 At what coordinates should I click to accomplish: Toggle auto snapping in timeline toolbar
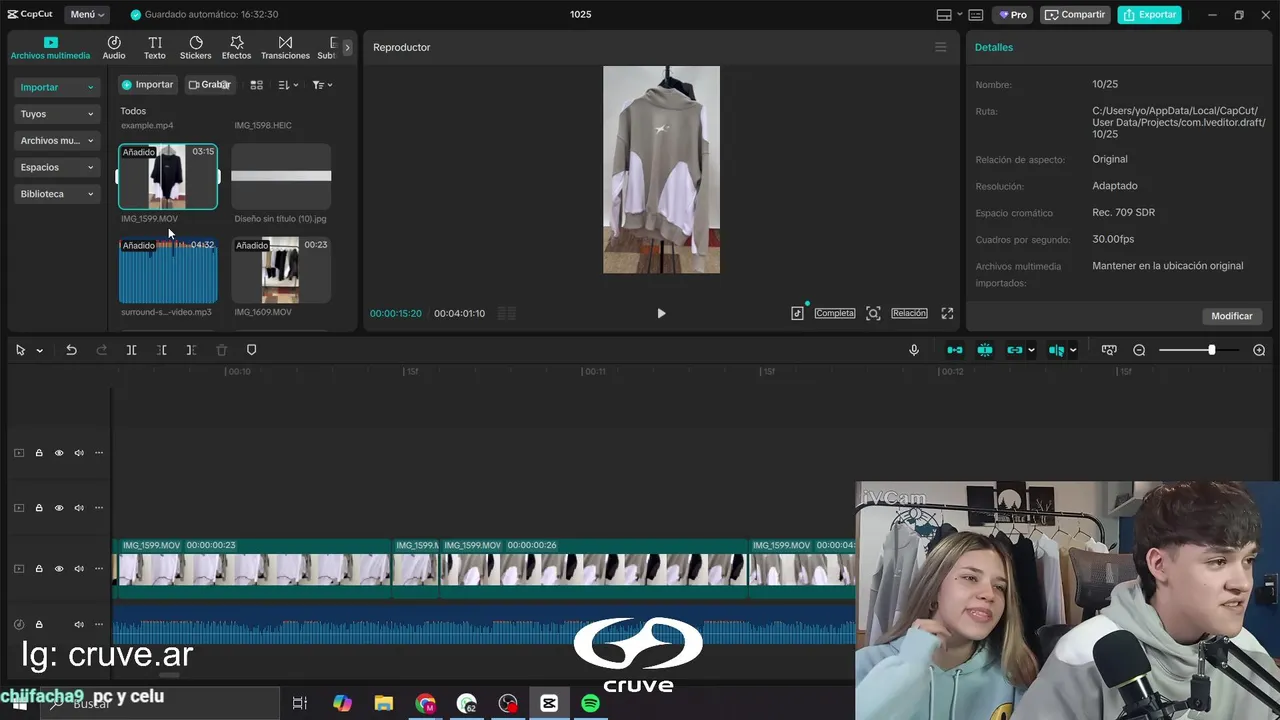pos(985,350)
